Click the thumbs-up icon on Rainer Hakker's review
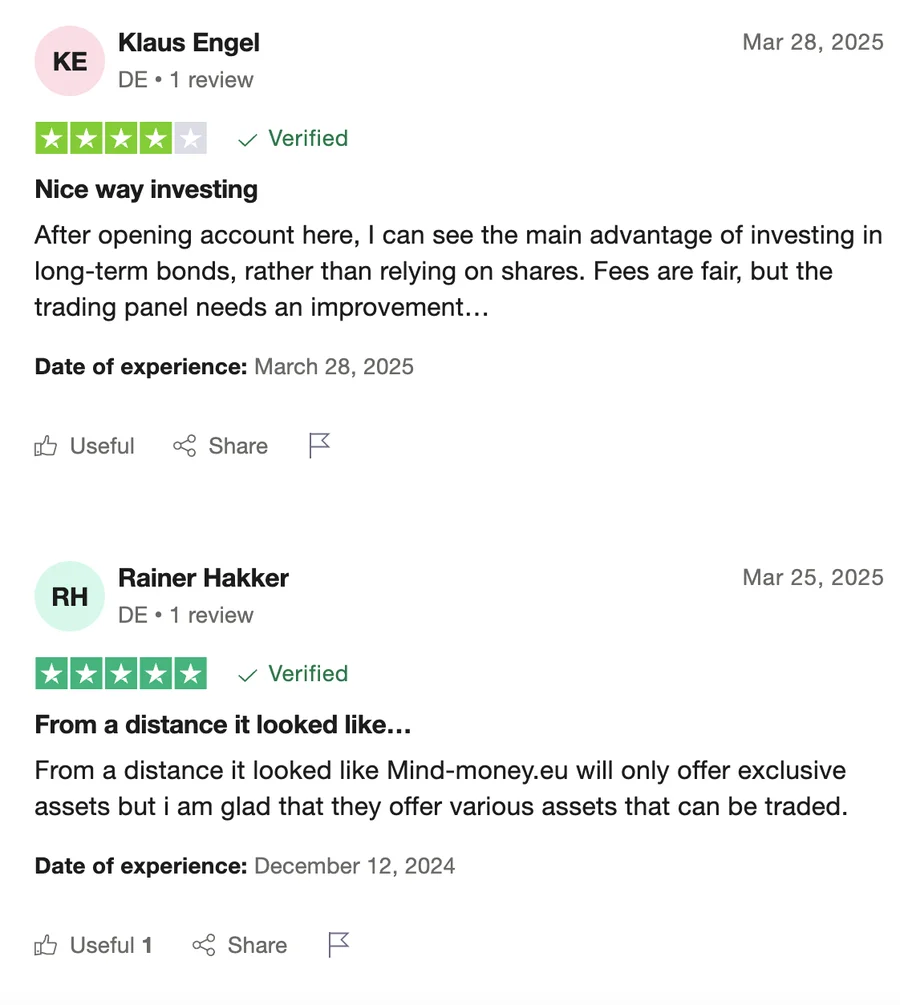The image size is (900, 1005). click(x=46, y=945)
